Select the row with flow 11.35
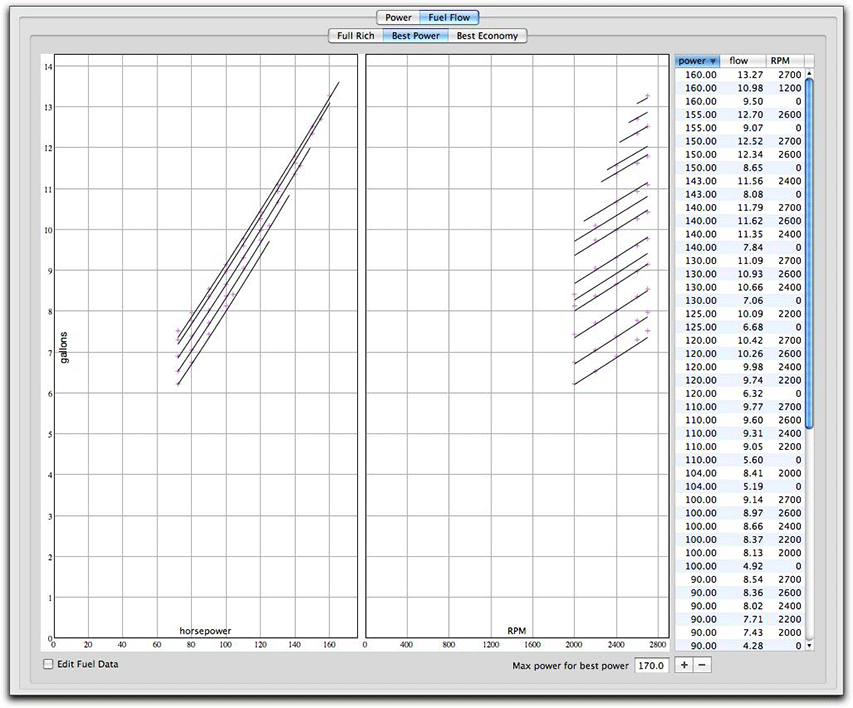The width and height of the screenshot is (853, 708). (x=740, y=234)
